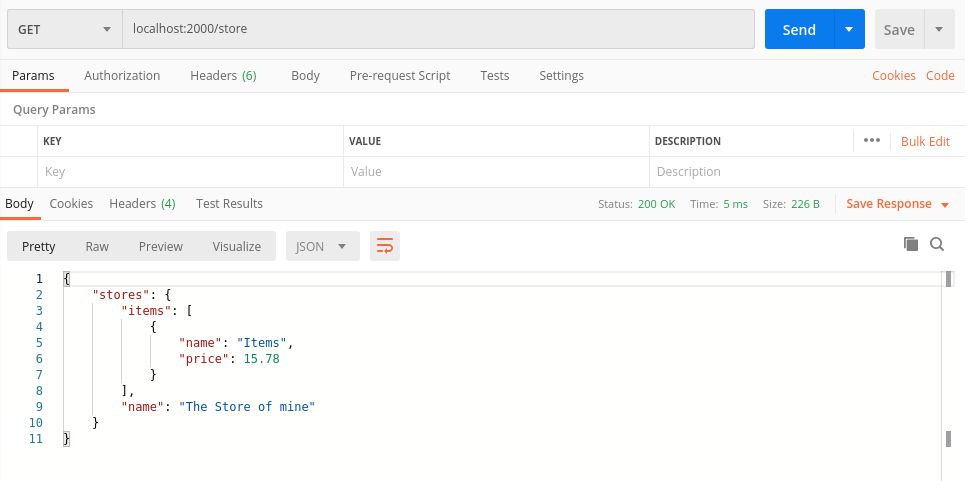Click the price value 15.78
Viewport: 967px width, 481px height.
(x=261, y=359)
